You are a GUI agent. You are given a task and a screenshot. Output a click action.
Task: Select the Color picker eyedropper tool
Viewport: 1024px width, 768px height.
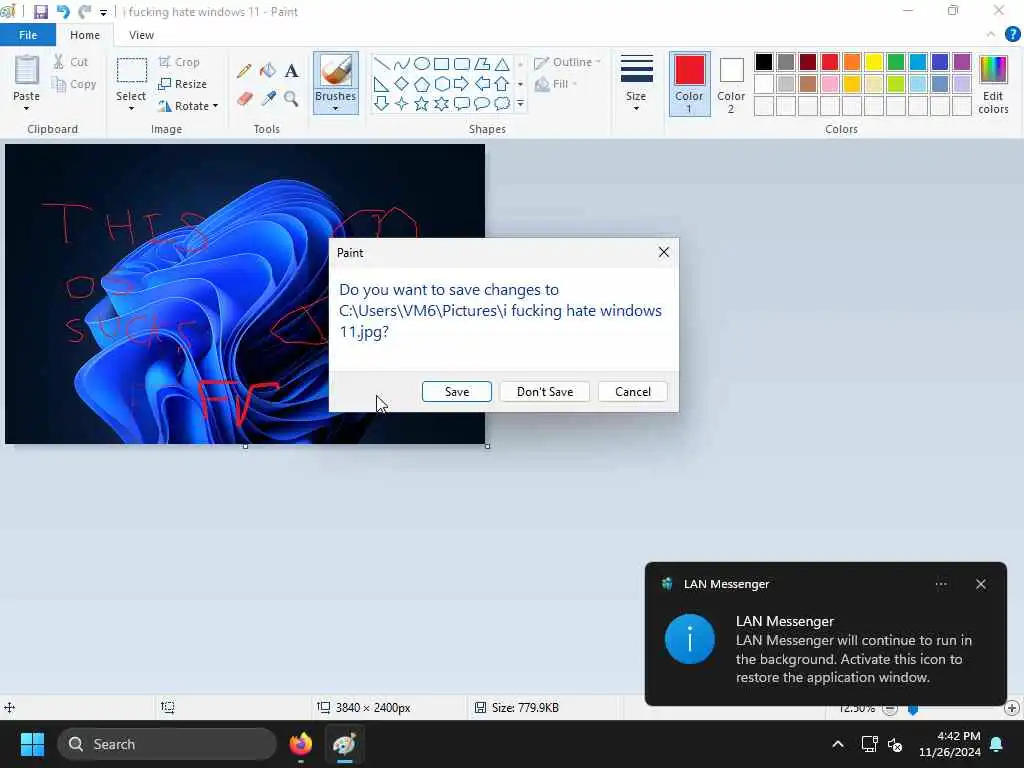pos(268,99)
